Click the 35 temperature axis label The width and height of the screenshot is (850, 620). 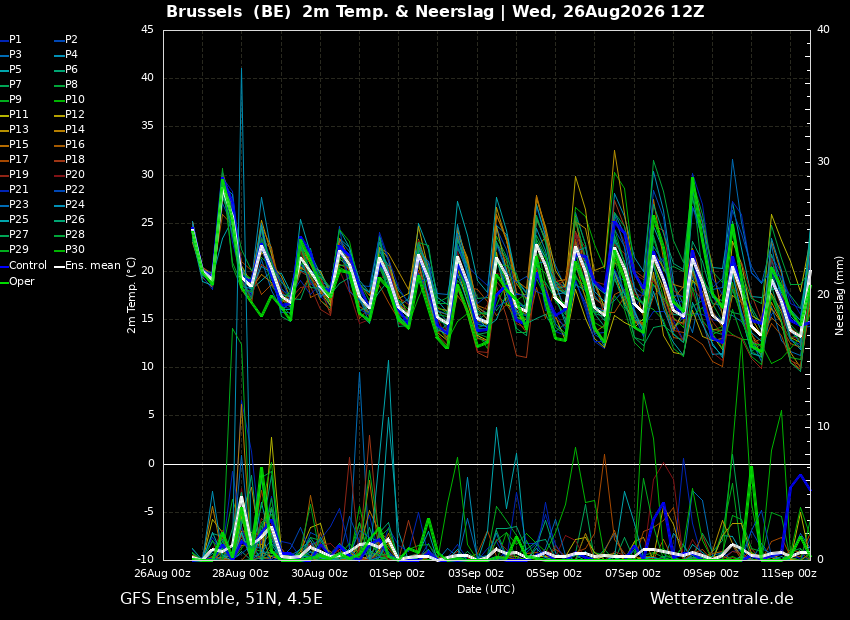147,126
